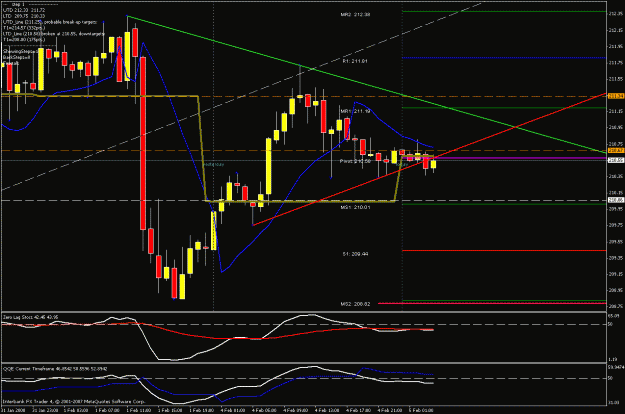This screenshot has width=625, height=414.
Task: Click the first UTD values line at top
Action: (x=24, y=10)
